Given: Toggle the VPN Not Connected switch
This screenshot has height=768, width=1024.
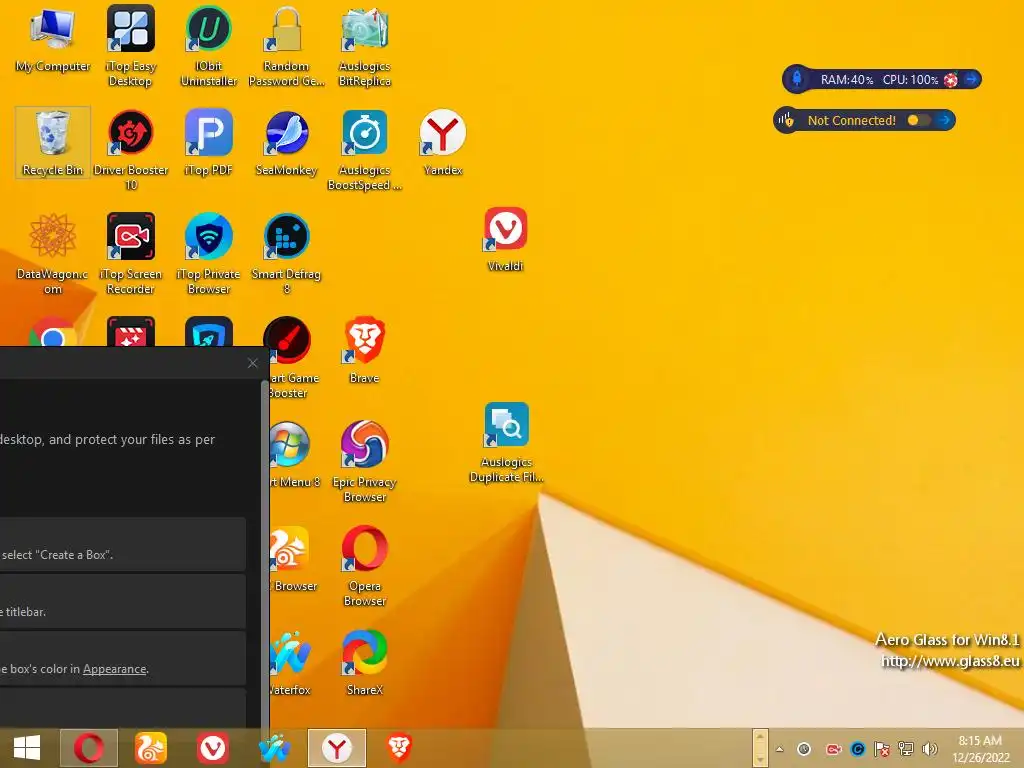Looking at the screenshot, I should [x=918, y=120].
